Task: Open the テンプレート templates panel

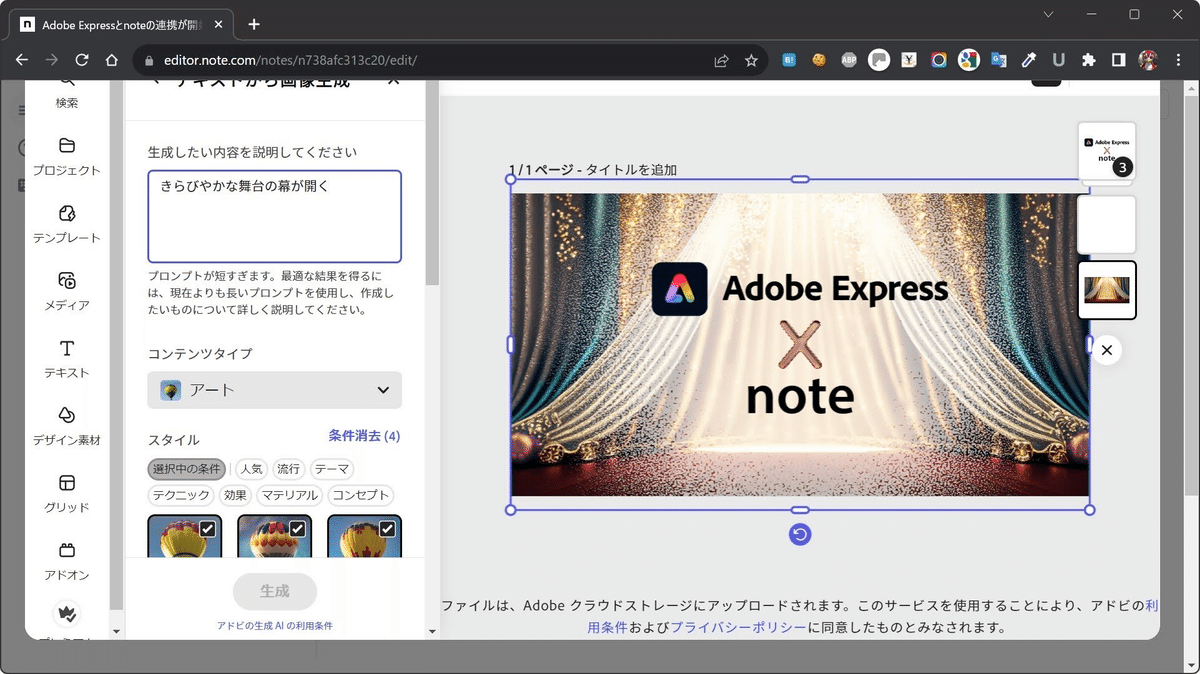Action: [x=67, y=224]
